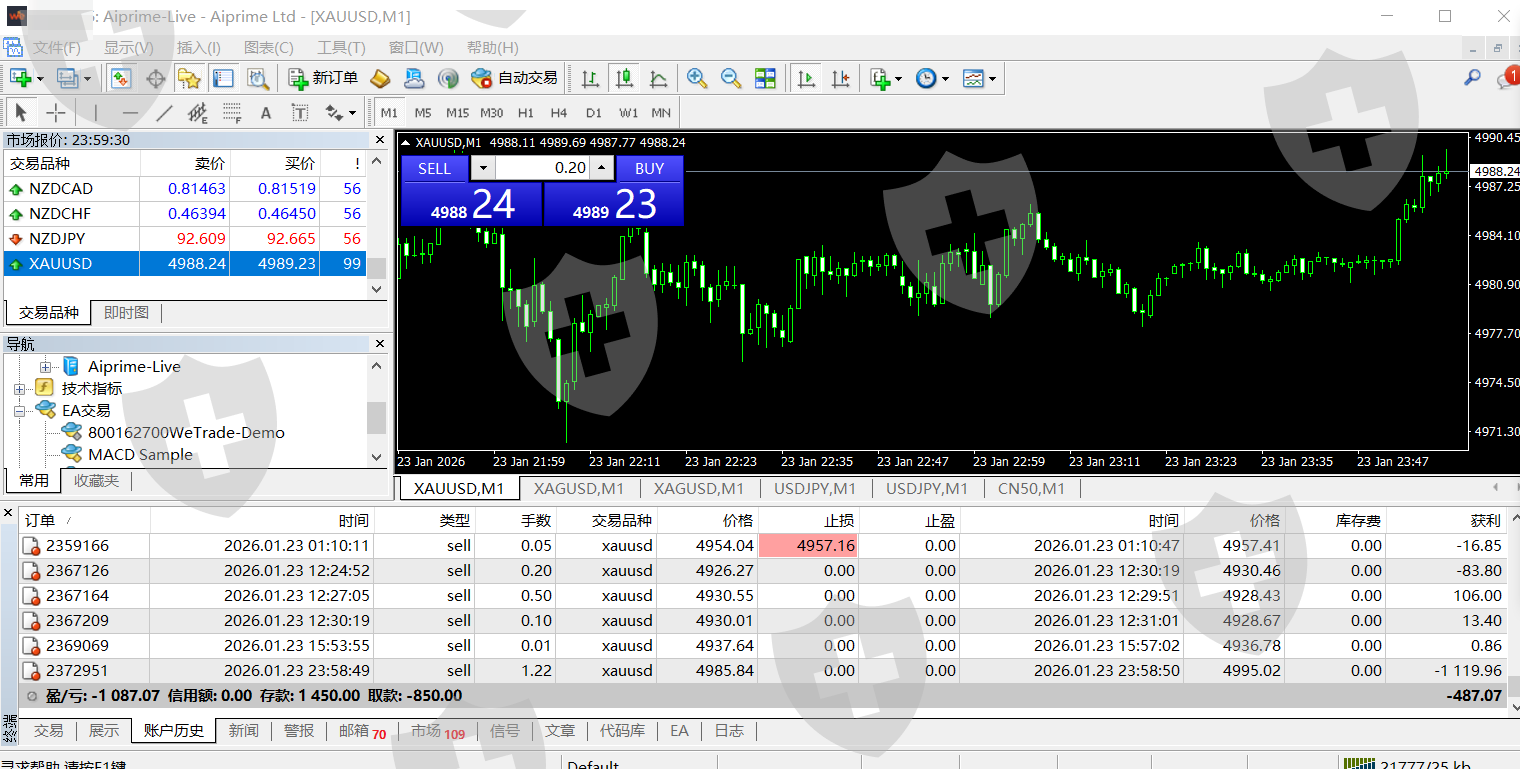Click the market watch vertical scrollbar

[x=377, y=225]
